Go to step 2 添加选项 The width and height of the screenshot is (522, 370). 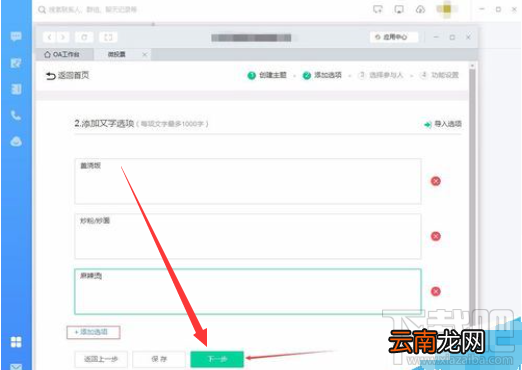pyautogui.click(x=322, y=75)
